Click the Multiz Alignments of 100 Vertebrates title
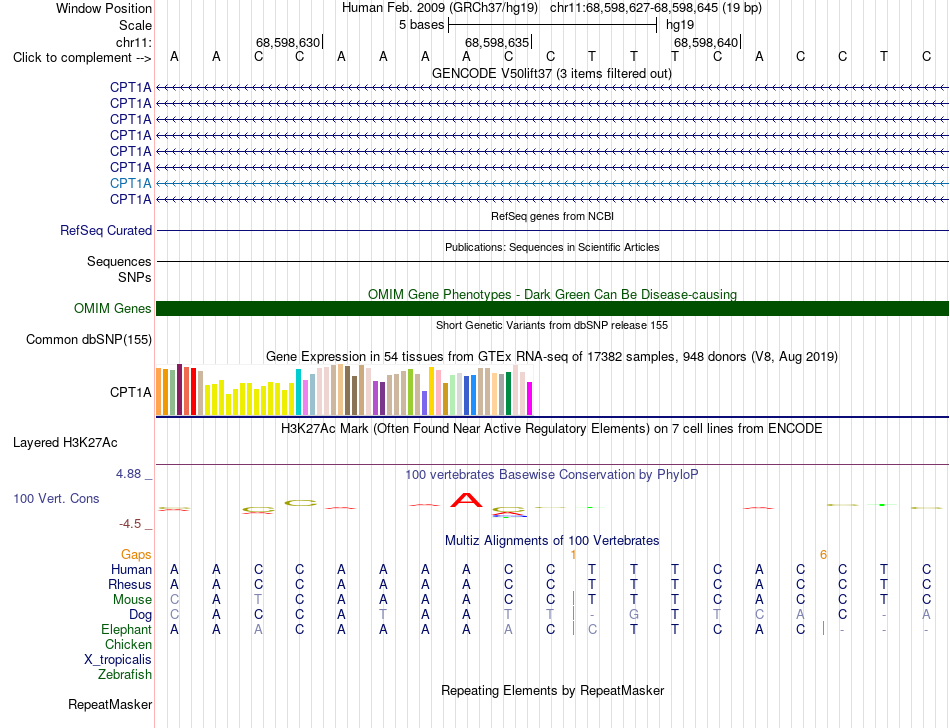The image size is (950, 728). [x=552, y=540]
